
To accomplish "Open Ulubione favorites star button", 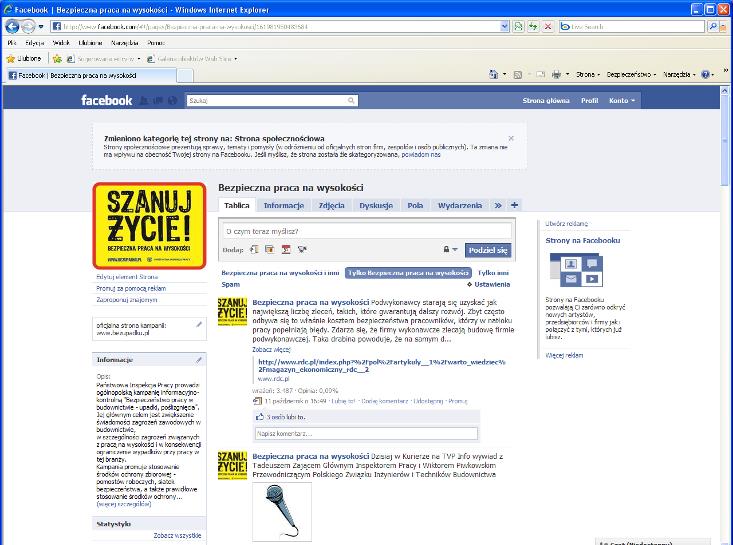I will click(24, 59).
